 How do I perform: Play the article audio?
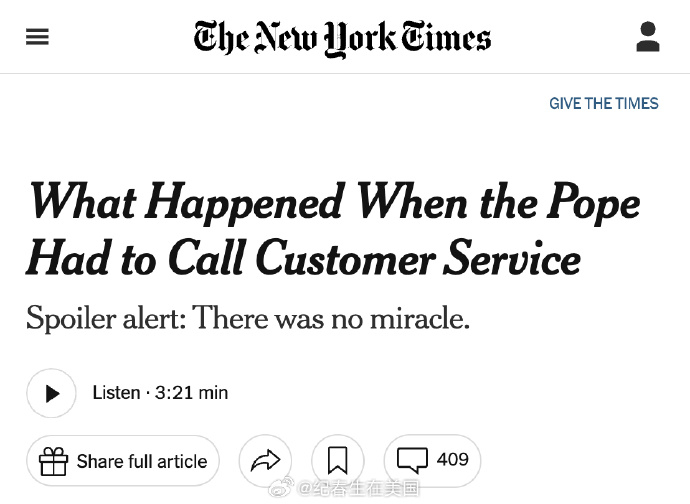(51, 393)
